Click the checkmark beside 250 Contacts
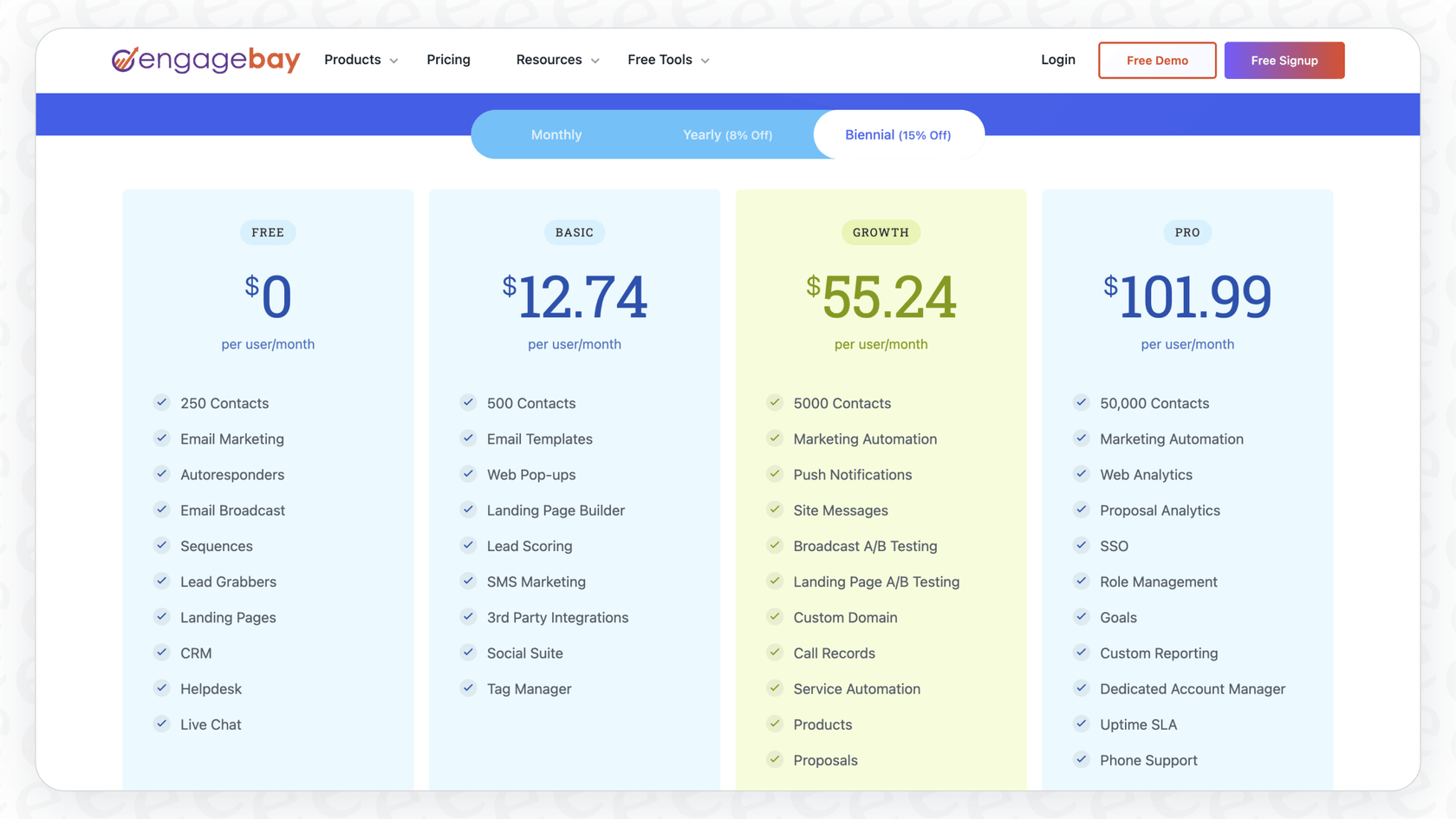The width and height of the screenshot is (1456, 819). [161, 402]
